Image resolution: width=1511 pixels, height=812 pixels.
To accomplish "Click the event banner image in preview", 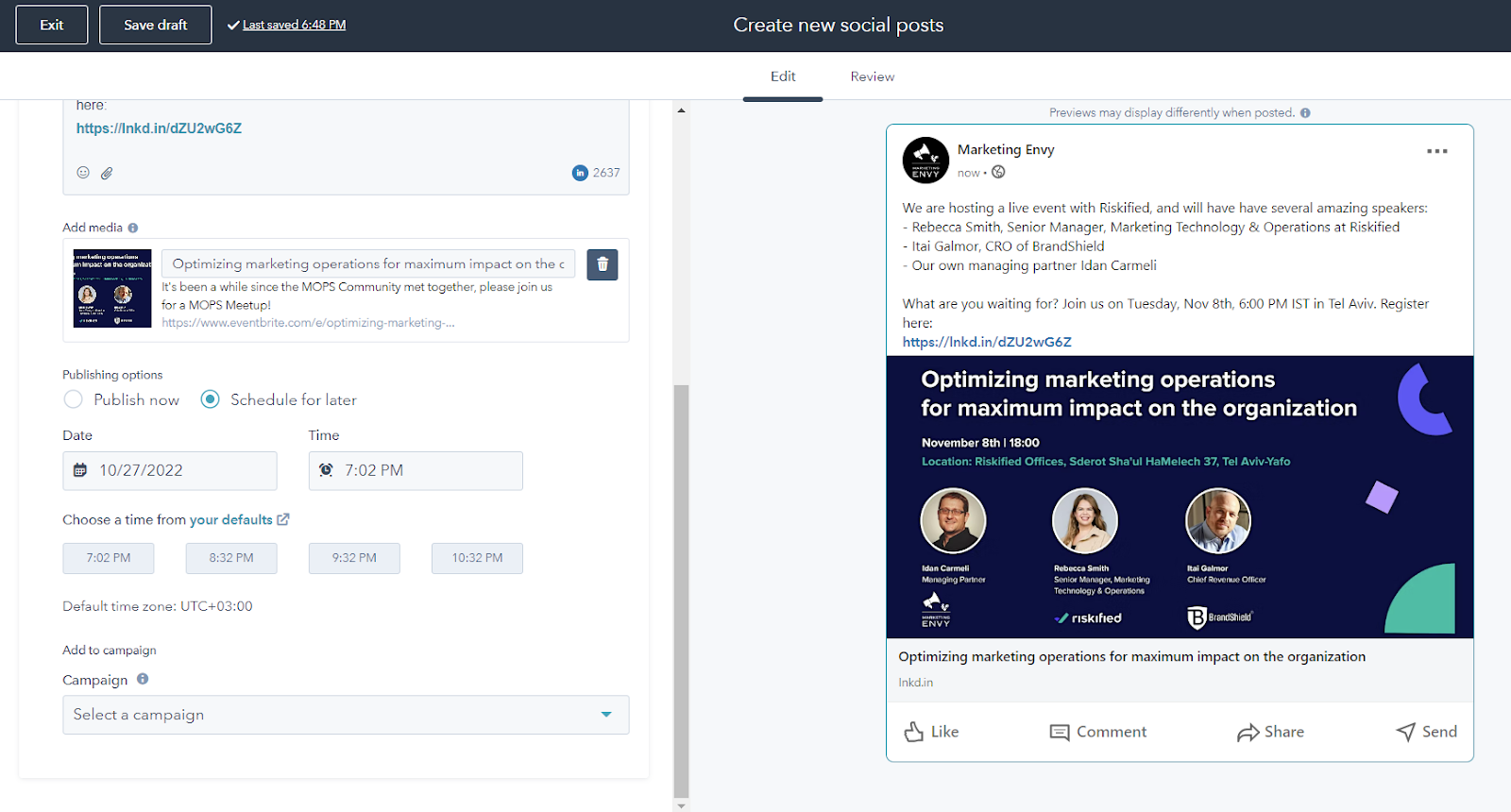I will pos(1180,497).
